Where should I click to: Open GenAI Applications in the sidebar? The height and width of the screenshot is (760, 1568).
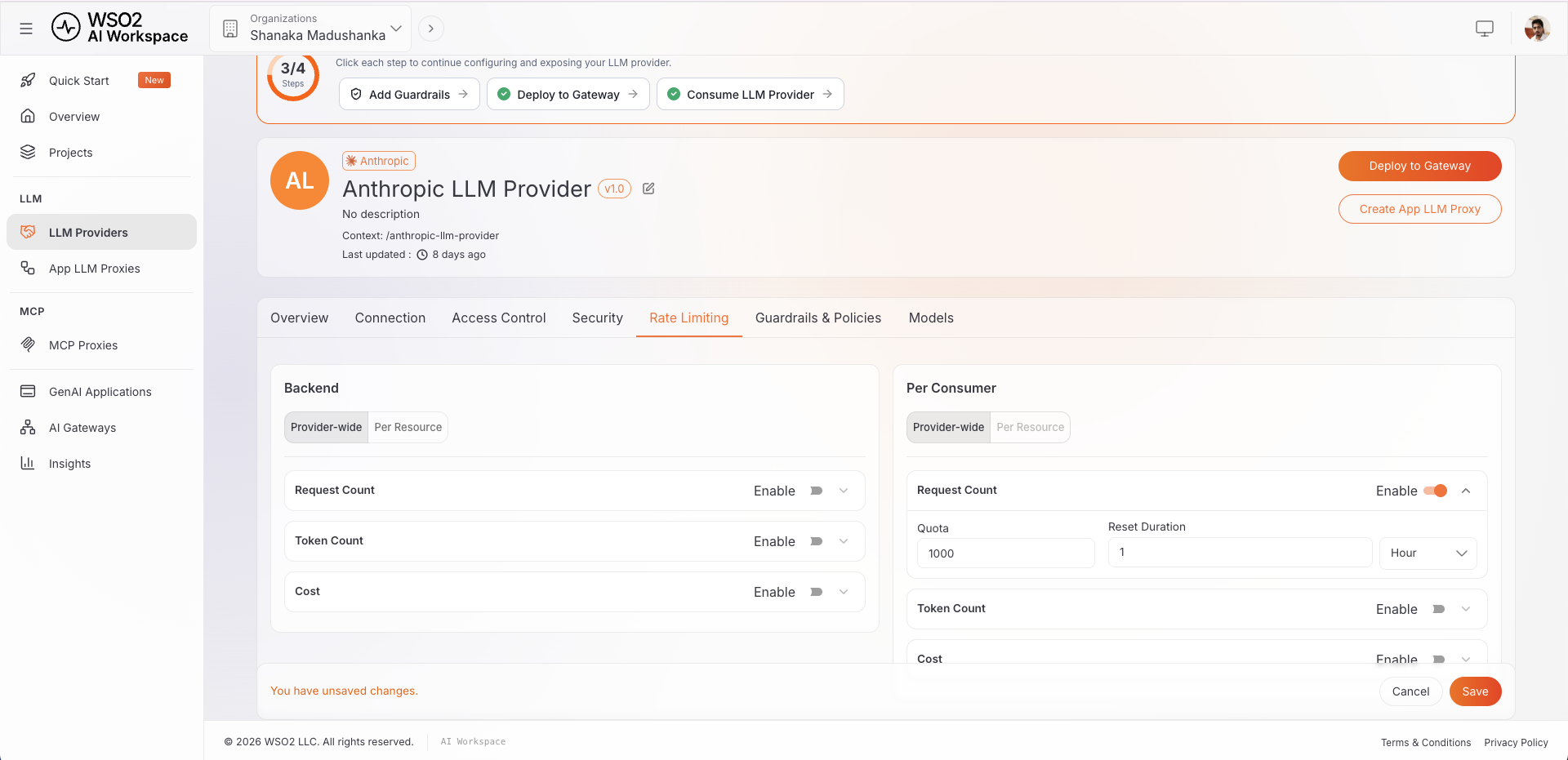[101, 392]
